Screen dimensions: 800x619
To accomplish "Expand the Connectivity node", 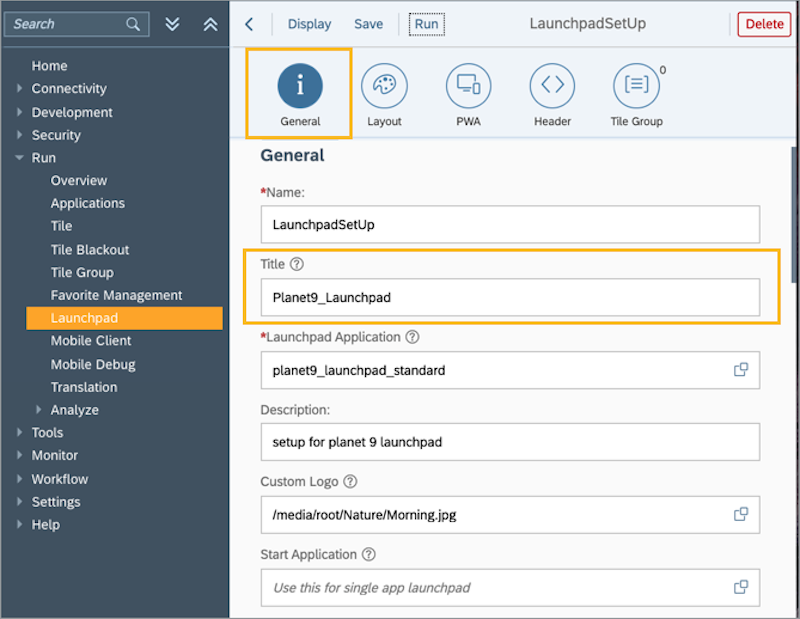I will tap(20, 88).
